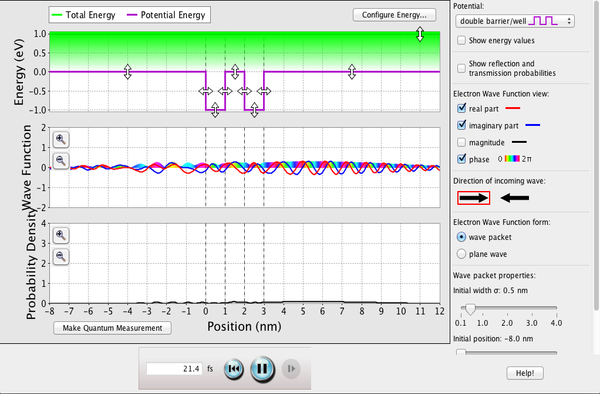Uncheck the phase view
The height and width of the screenshot is (394, 600).
tap(461, 159)
